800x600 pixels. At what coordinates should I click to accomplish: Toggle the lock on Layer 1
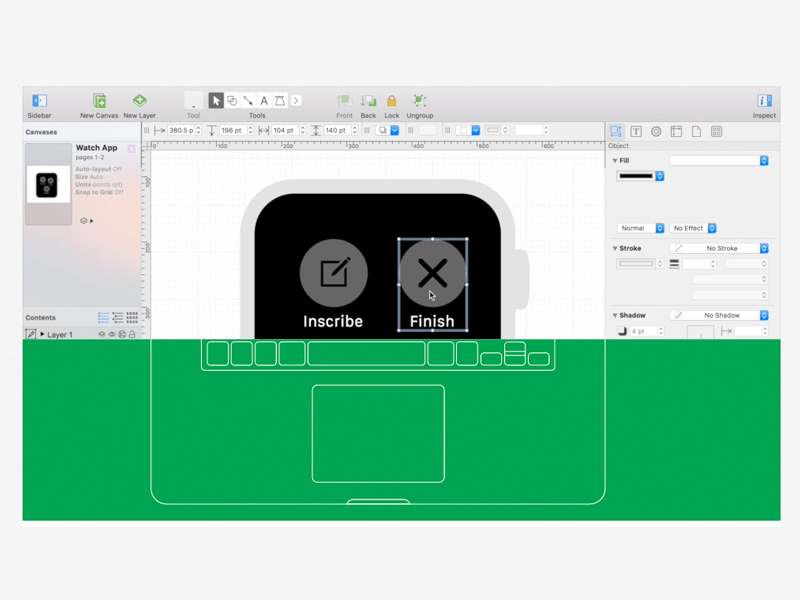132,335
